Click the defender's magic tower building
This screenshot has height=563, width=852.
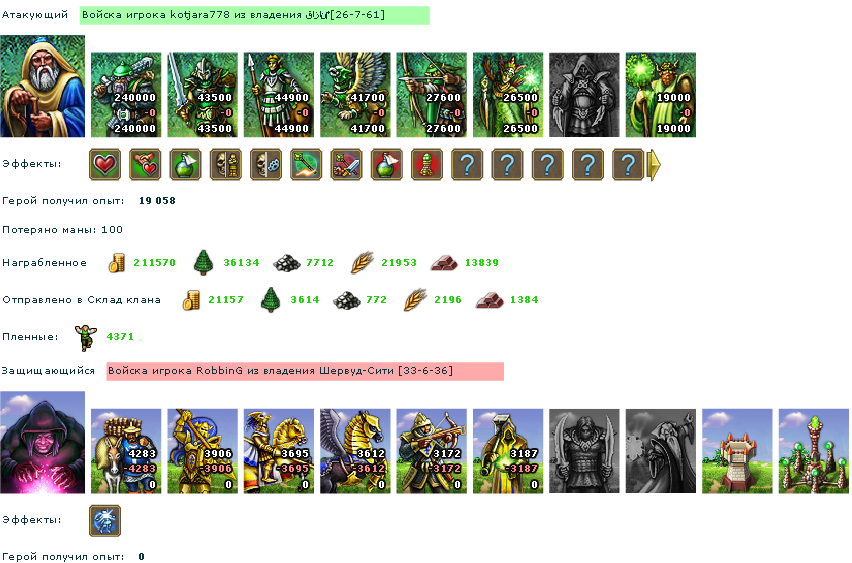813,451
